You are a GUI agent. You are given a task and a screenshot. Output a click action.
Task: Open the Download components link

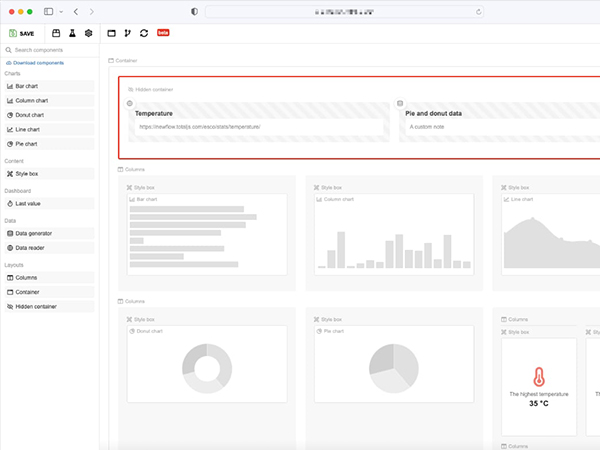pos(35,63)
